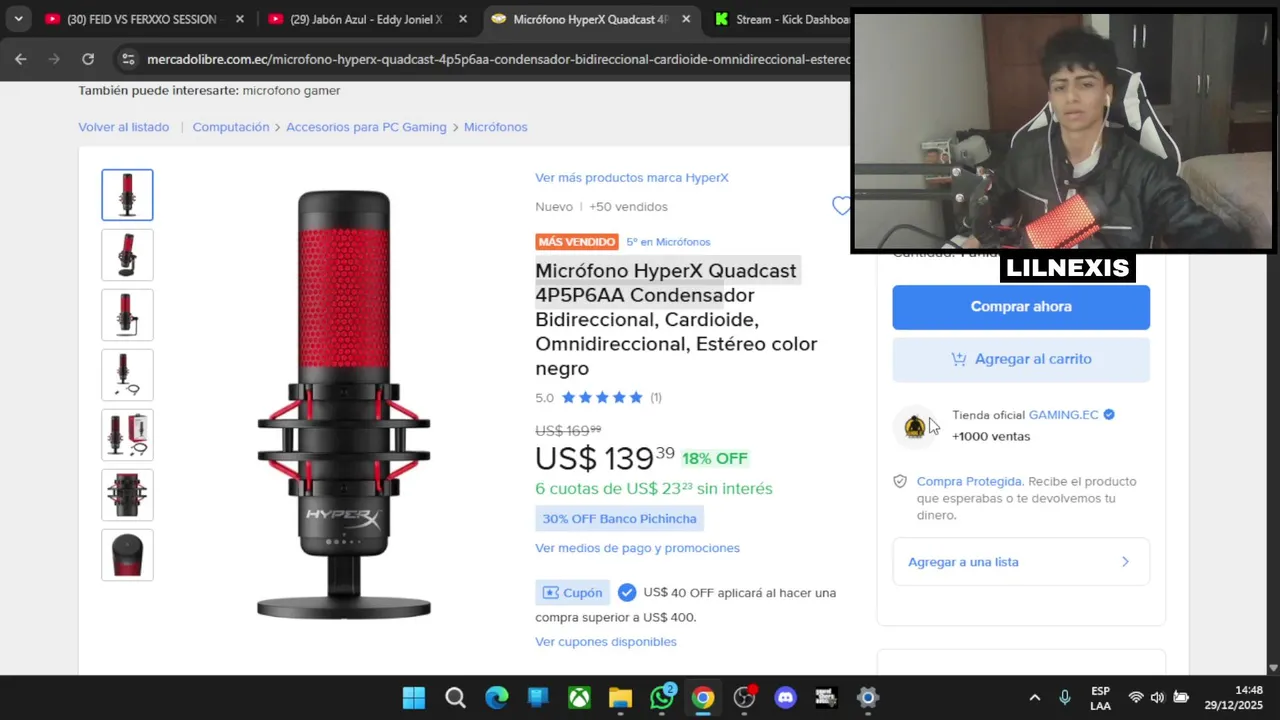Open Wi-Fi network tray icon
This screenshot has width=1280, height=720.
[1136, 698]
